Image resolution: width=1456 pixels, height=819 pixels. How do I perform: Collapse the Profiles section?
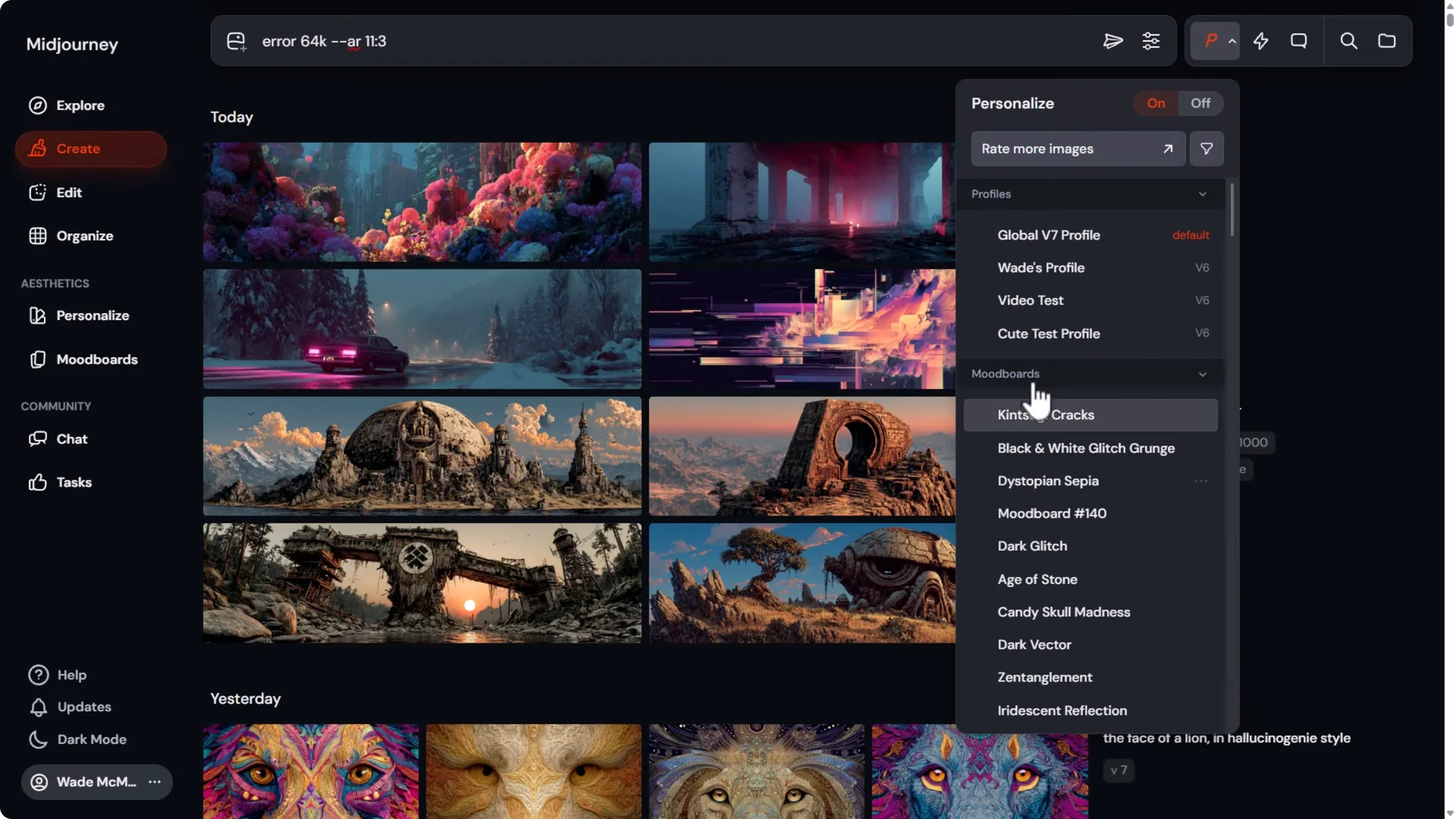[1201, 194]
